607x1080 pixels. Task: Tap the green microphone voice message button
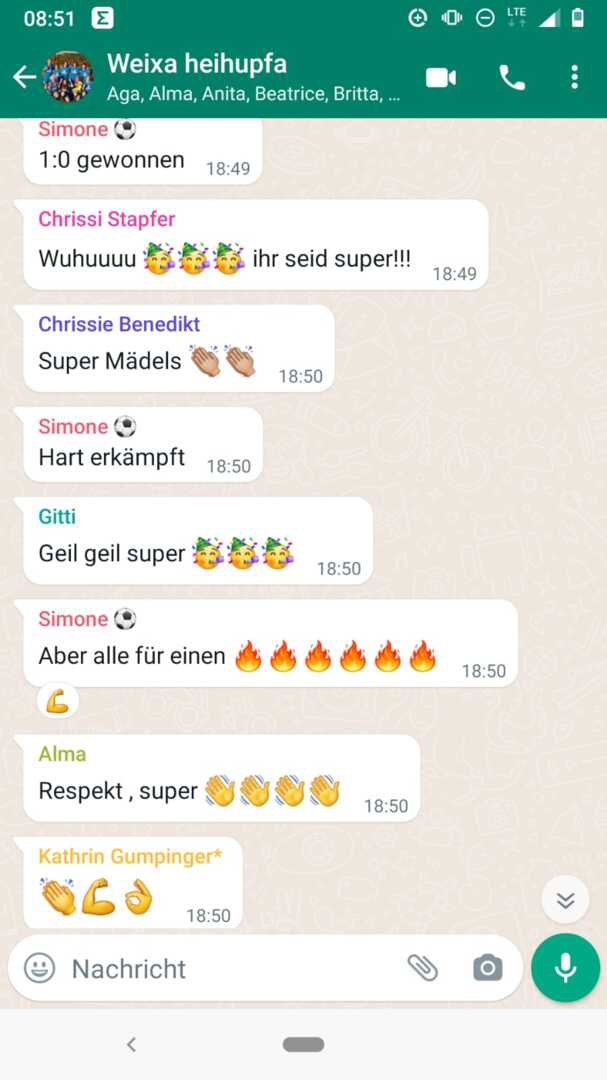[566, 967]
